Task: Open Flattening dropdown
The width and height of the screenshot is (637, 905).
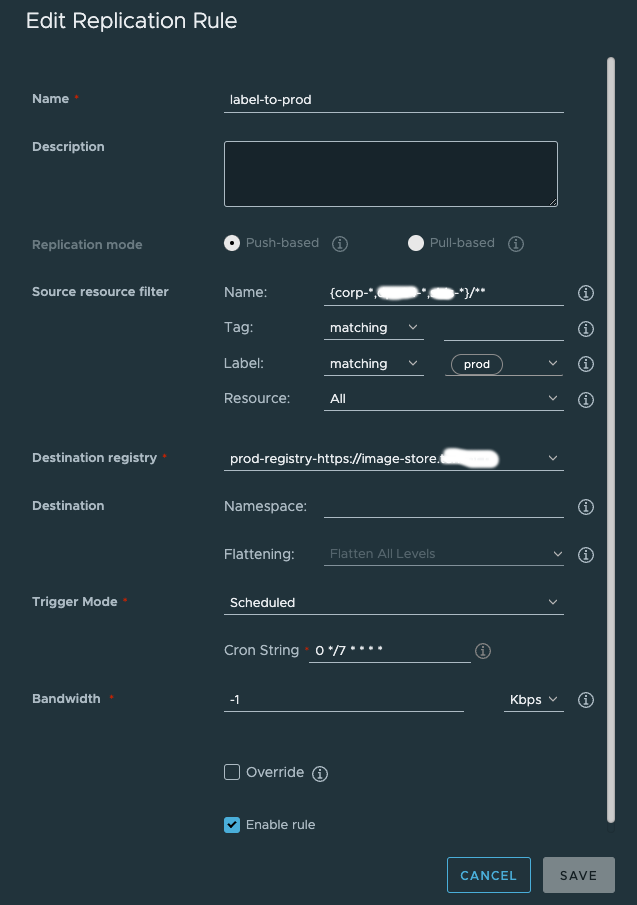Action: pyautogui.click(x=444, y=554)
